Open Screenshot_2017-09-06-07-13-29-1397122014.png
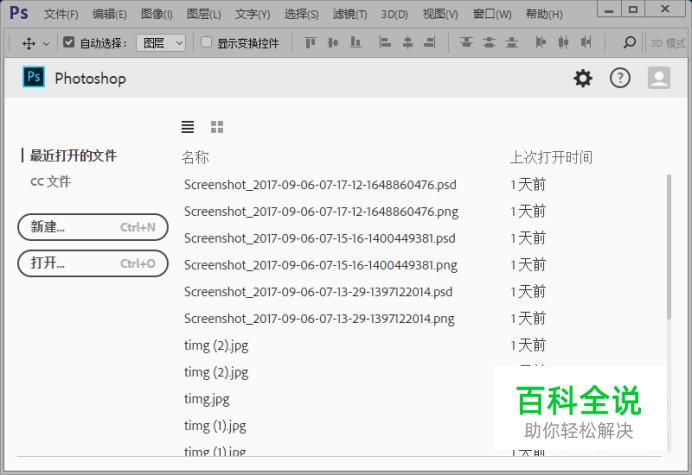This screenshot has width=692, height=475. [x=319, y=319]
